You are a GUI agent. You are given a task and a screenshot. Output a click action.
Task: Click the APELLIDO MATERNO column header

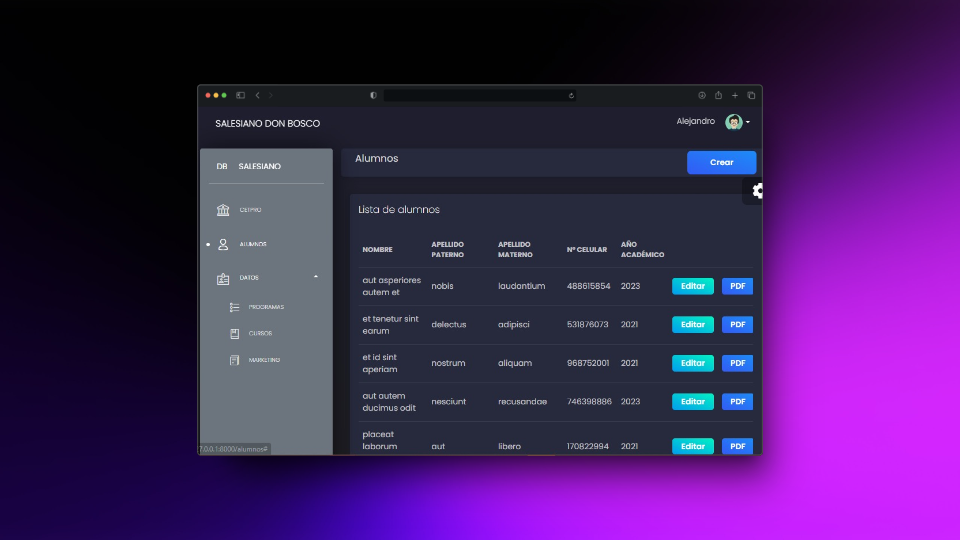click(x=515, y=250)
